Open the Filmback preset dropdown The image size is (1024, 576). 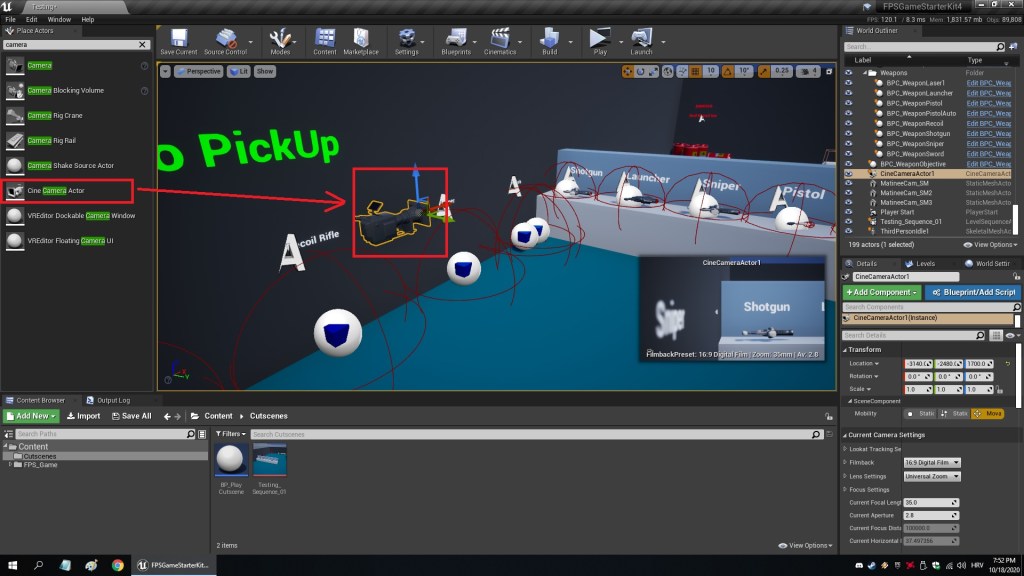[x=932, y=462]
